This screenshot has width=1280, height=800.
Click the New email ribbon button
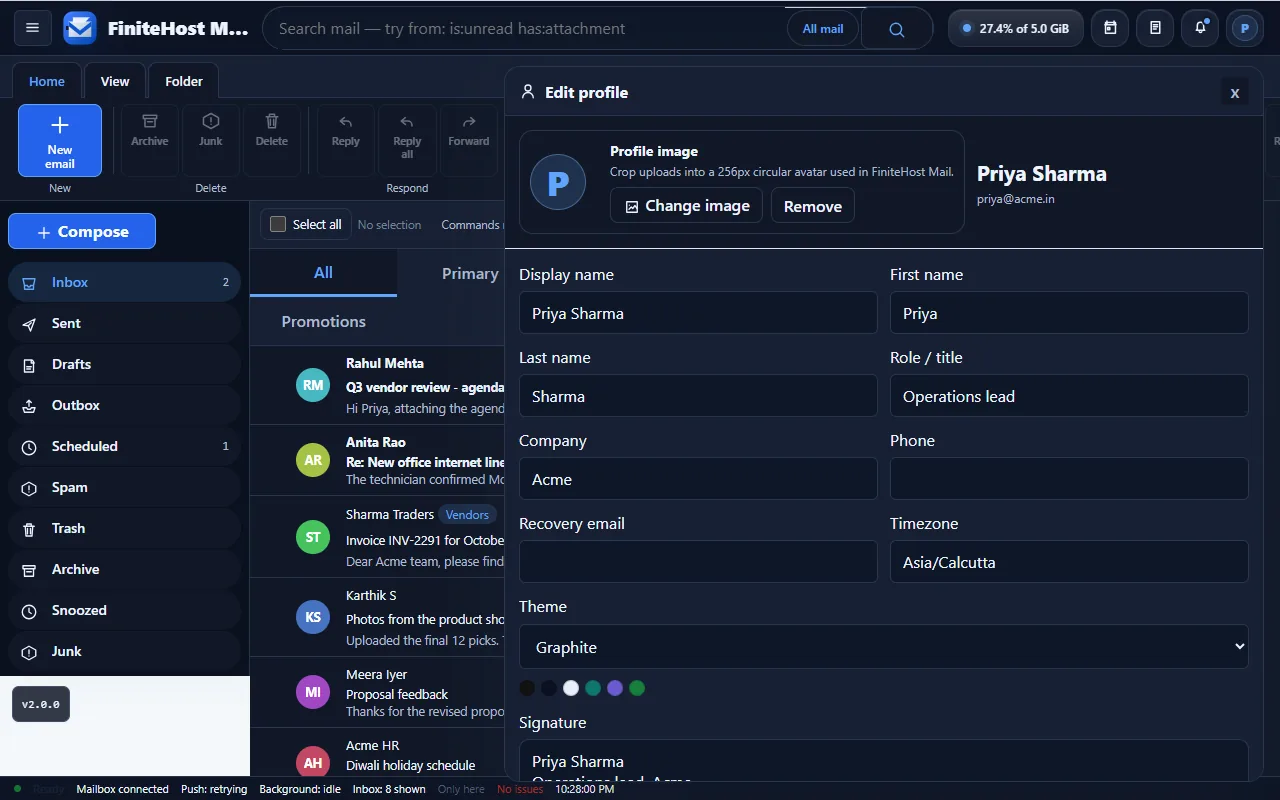tap(60, 141)
